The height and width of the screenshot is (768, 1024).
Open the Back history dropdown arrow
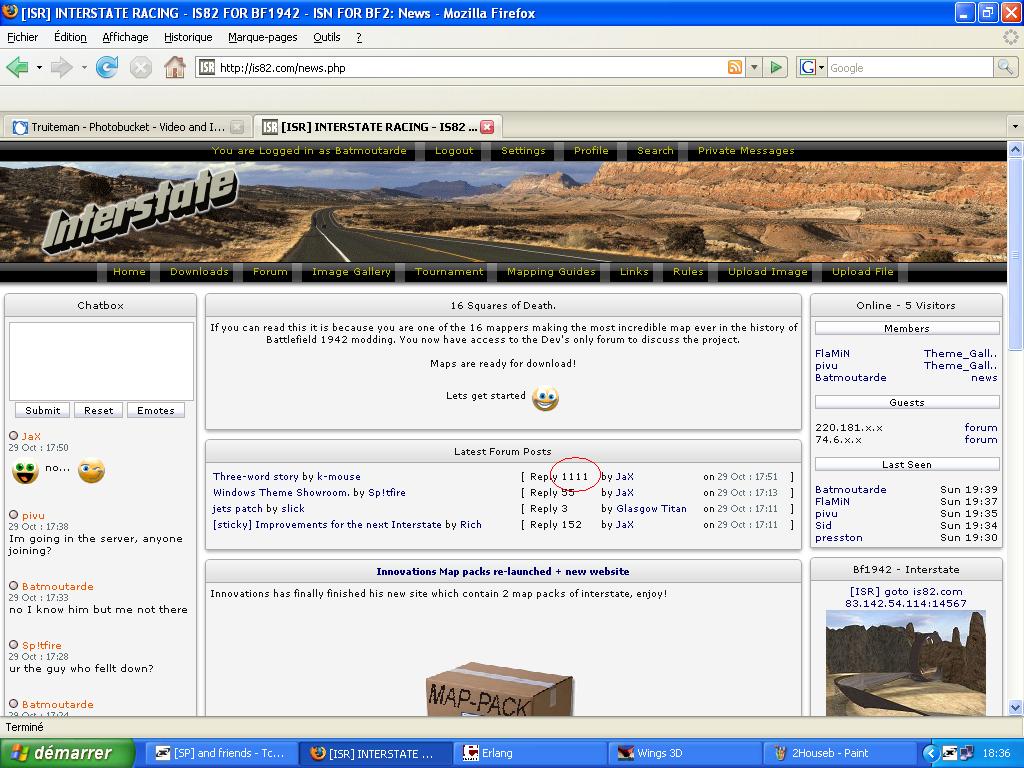pyautogui.click(x=39, y=67)
